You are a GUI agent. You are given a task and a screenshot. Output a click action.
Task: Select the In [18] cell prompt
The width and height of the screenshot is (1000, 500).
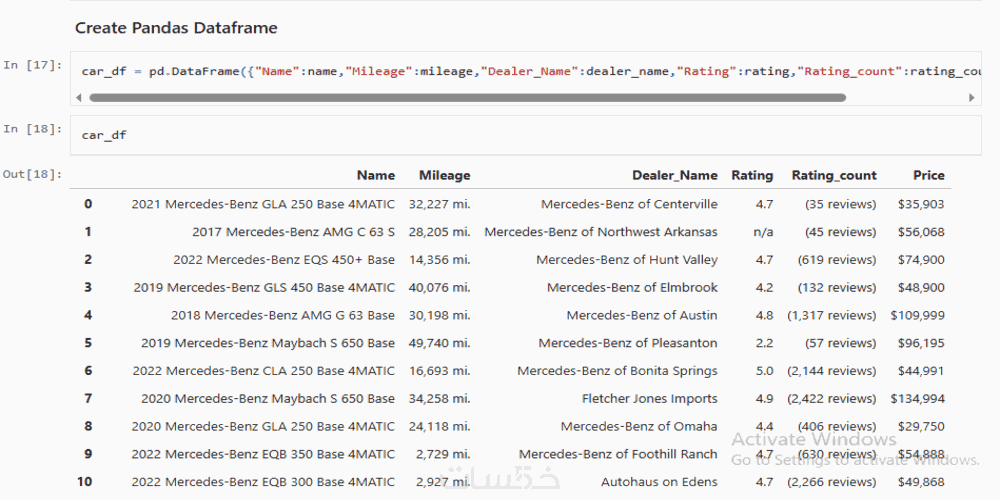[x=25, y=129]
